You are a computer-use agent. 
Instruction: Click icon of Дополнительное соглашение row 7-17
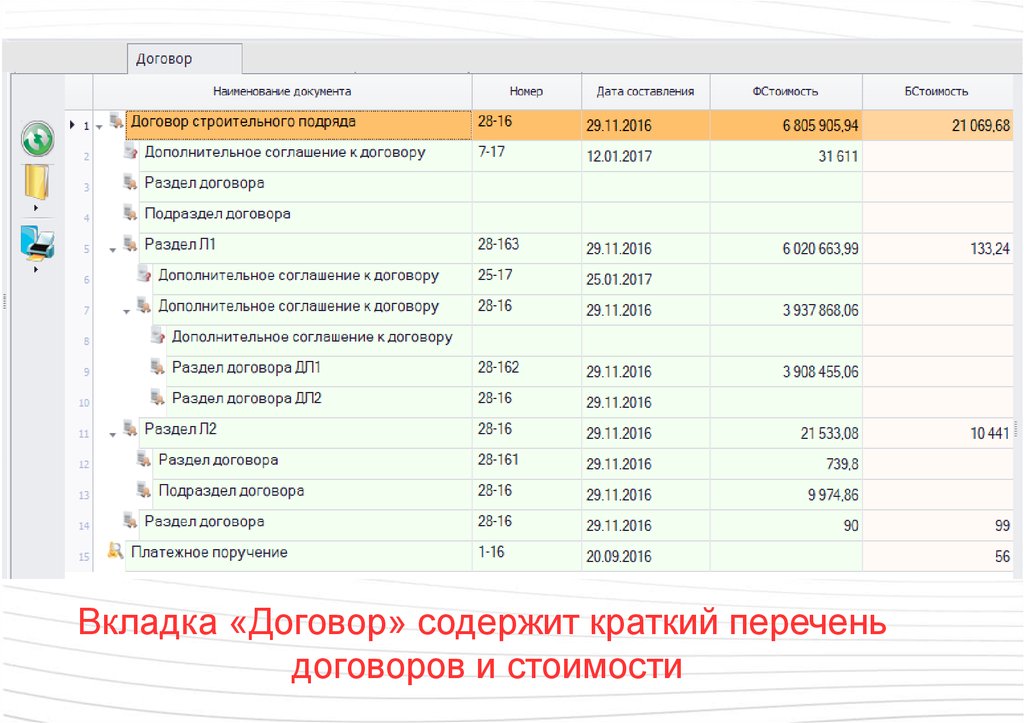(x=130, y=152)
